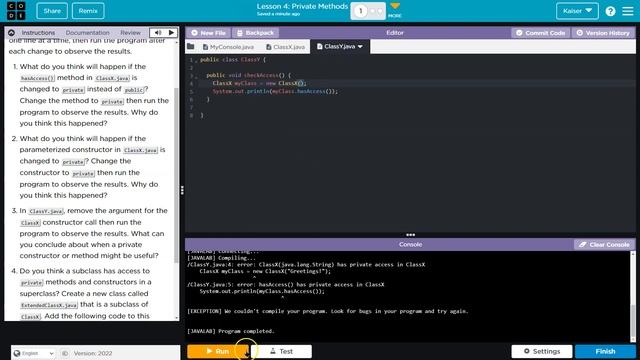Viewport: 640px width, 360px height.
Task: Click the Share button
Action: pyautogui.click(x=52, y=11)
